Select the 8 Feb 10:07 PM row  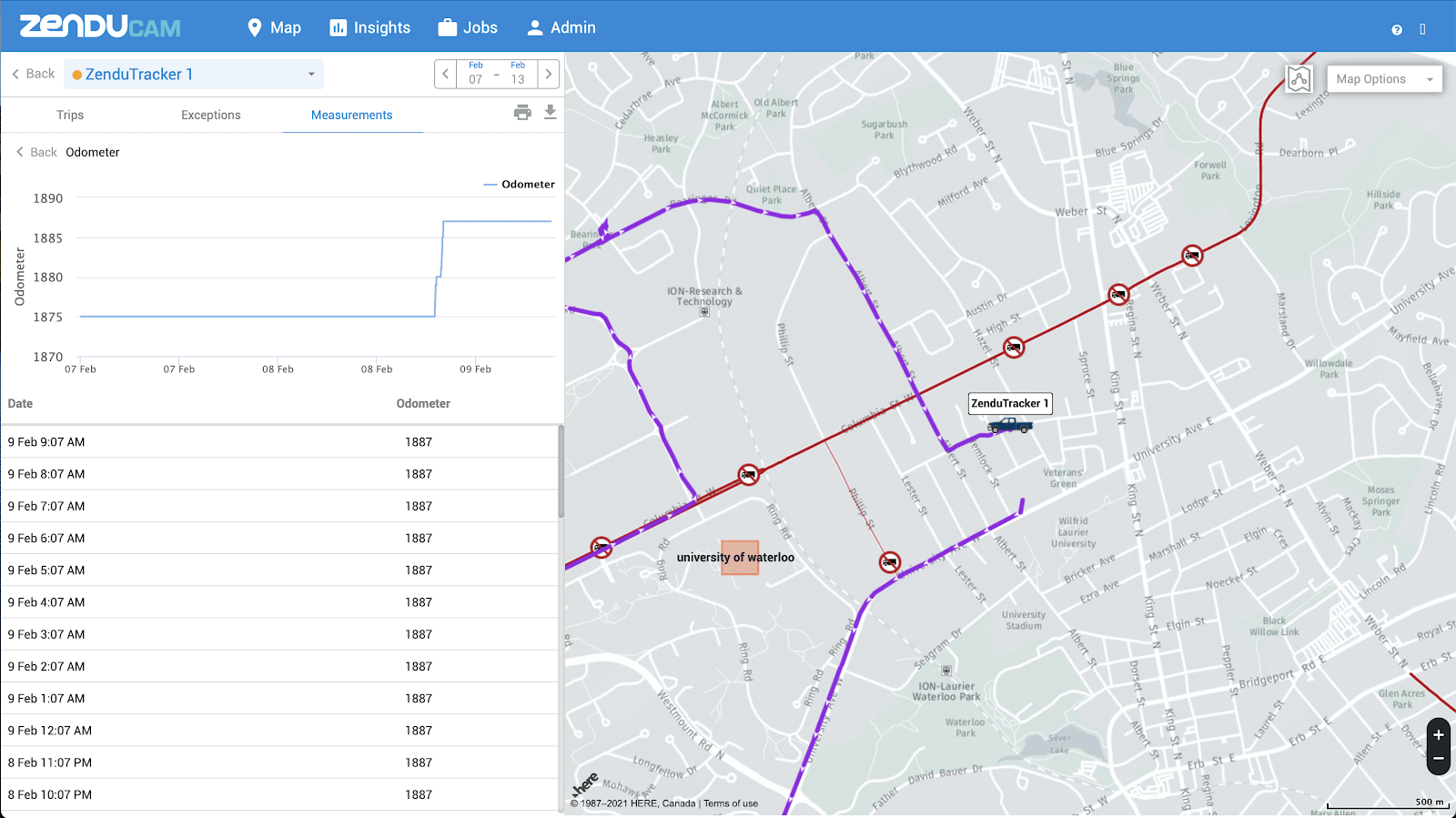[279, 794]
